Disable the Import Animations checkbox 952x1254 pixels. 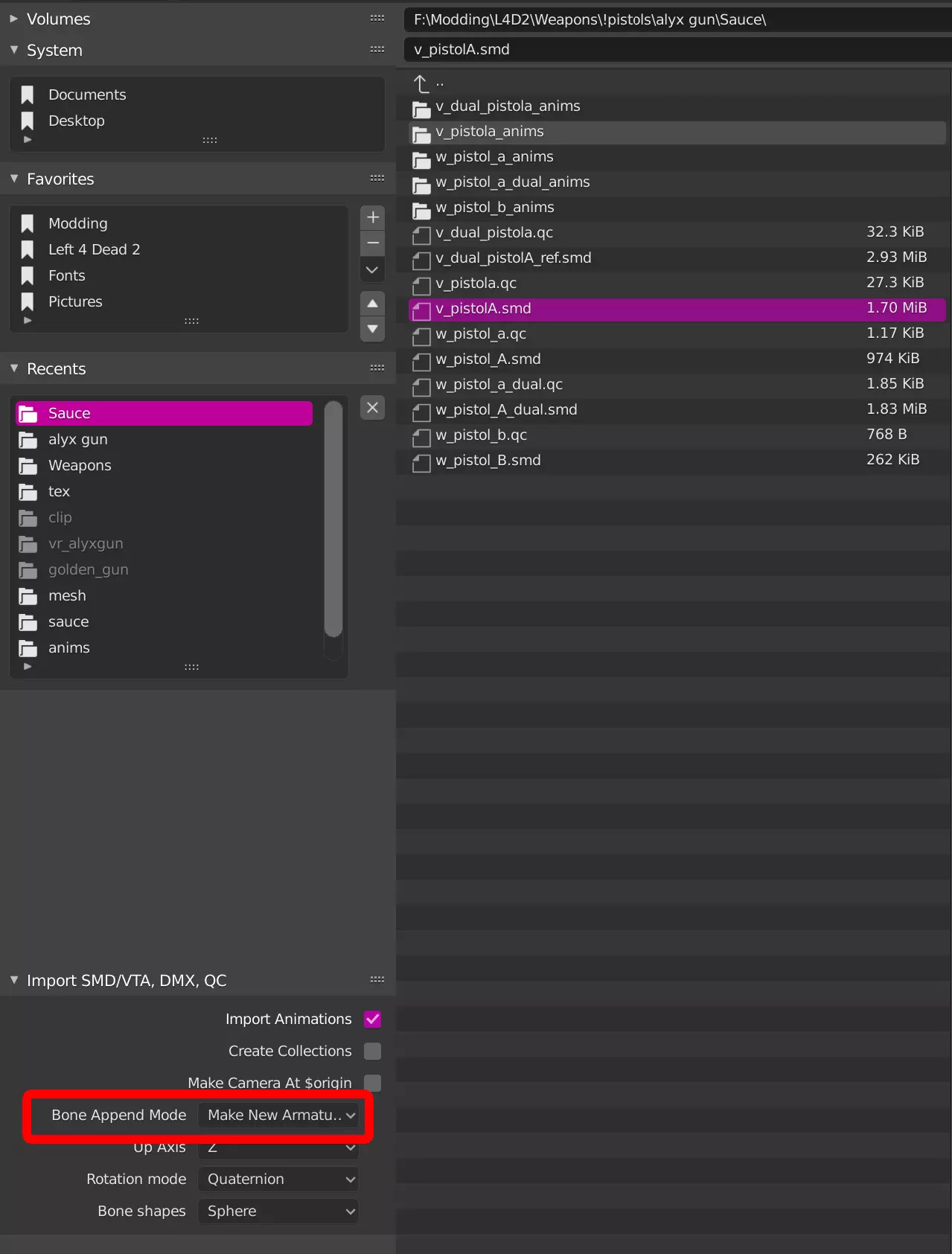(372, 1019)
